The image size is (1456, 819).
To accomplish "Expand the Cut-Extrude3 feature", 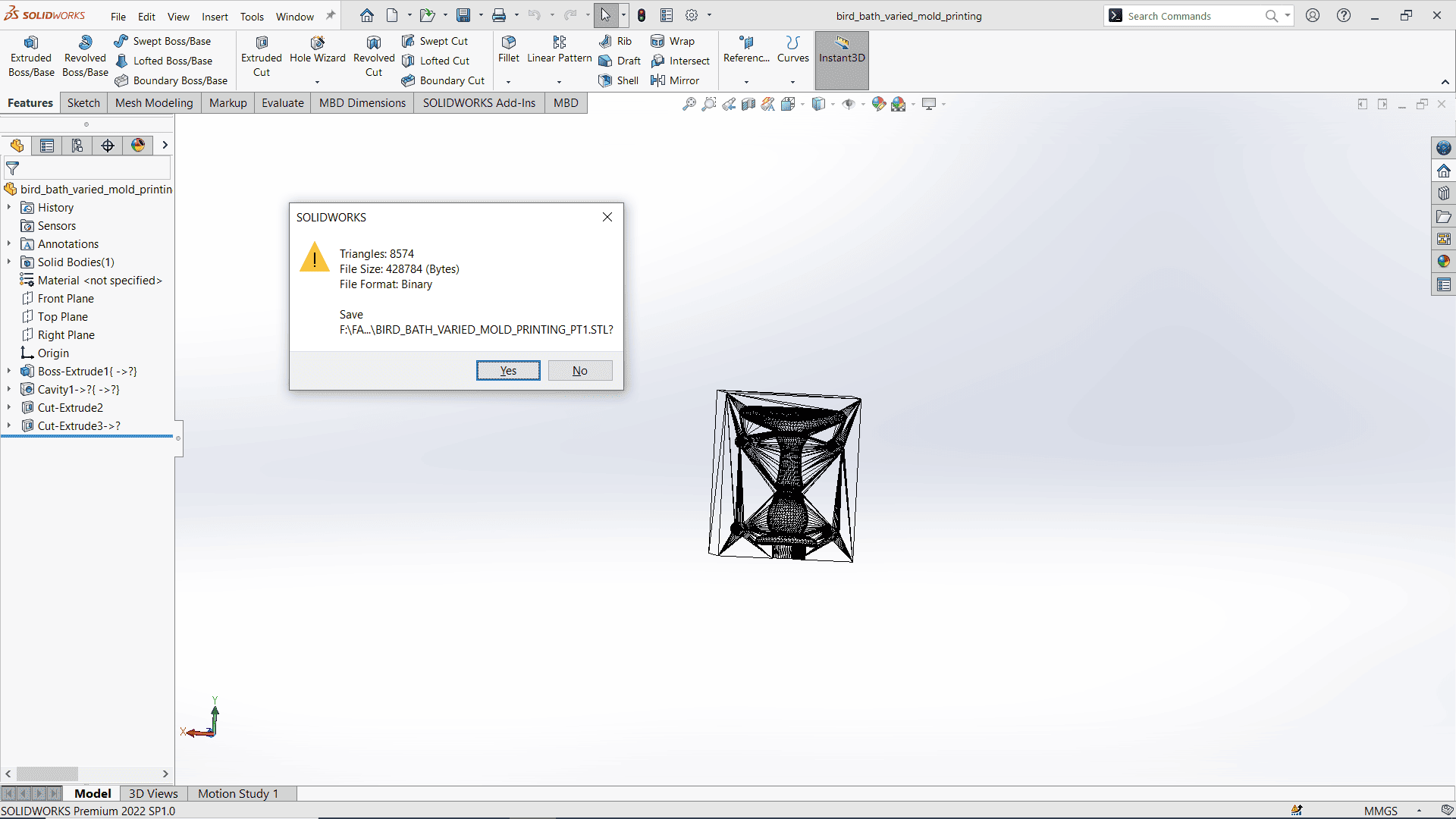I will pos(9,426).
